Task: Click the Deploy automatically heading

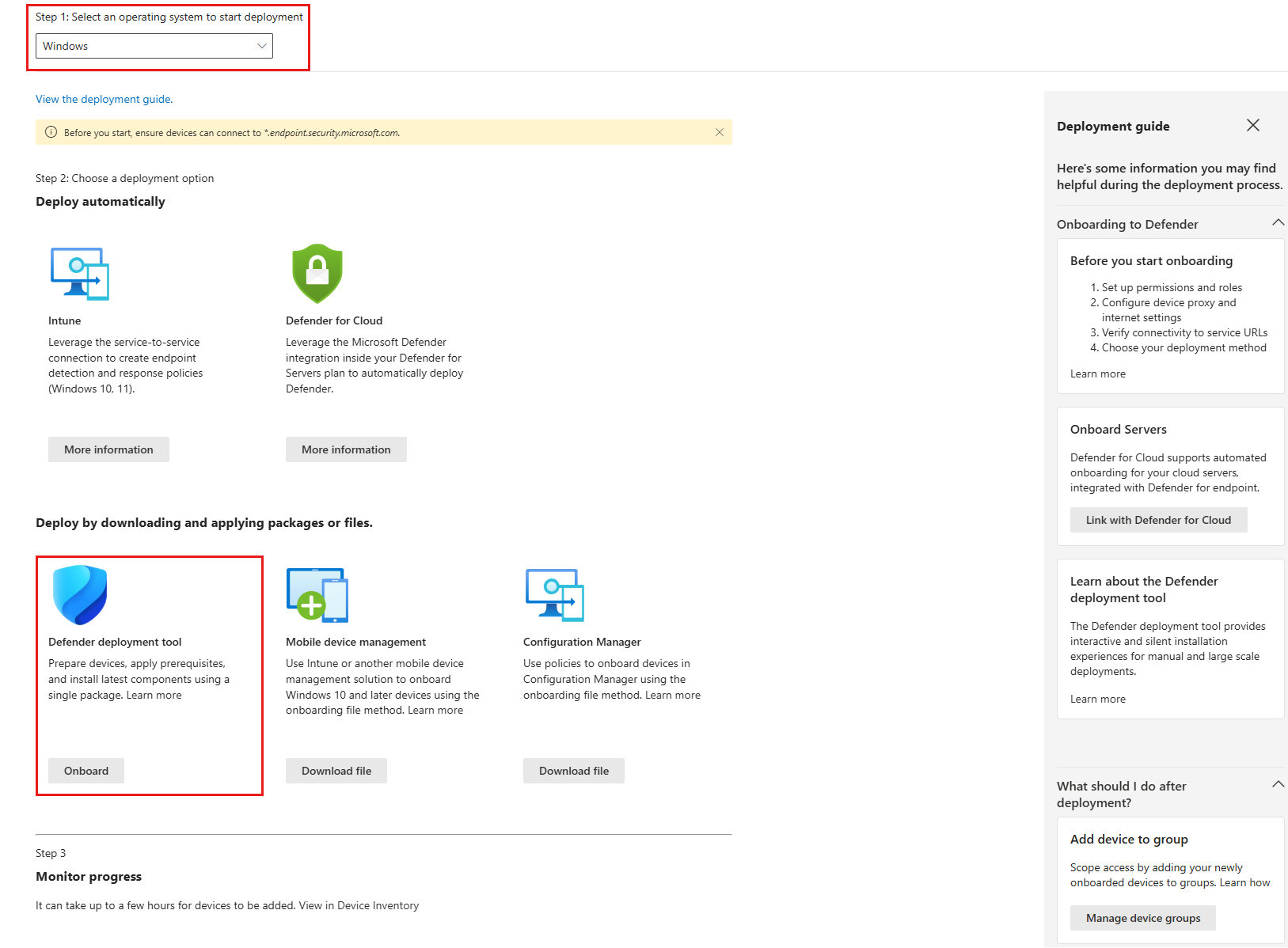Action: [x=101, y=202]
